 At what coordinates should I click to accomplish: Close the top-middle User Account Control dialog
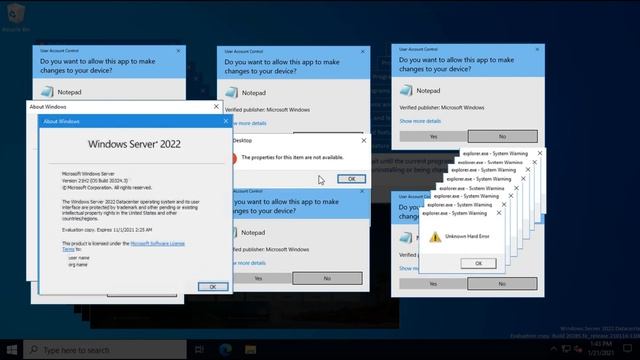point(362,51)
